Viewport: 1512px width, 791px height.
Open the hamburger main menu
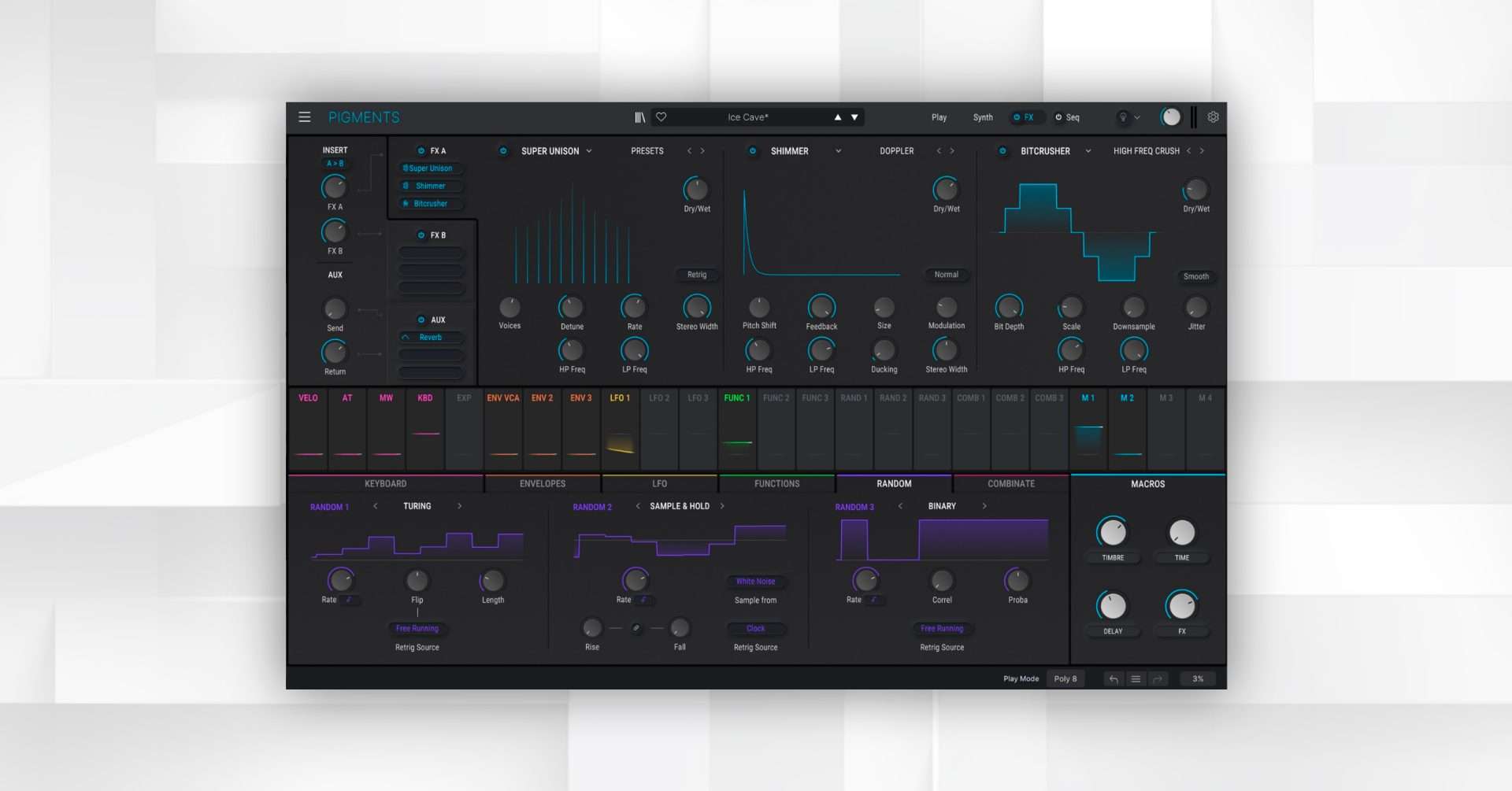coord(305,117)
